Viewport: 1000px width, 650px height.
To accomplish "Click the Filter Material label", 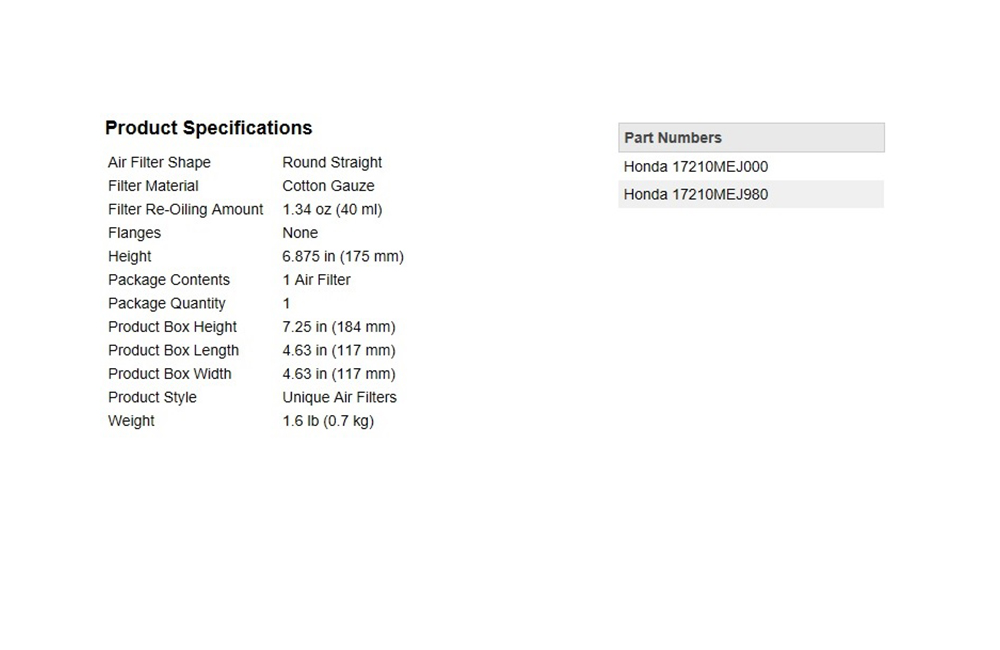I will coord(153,186).
